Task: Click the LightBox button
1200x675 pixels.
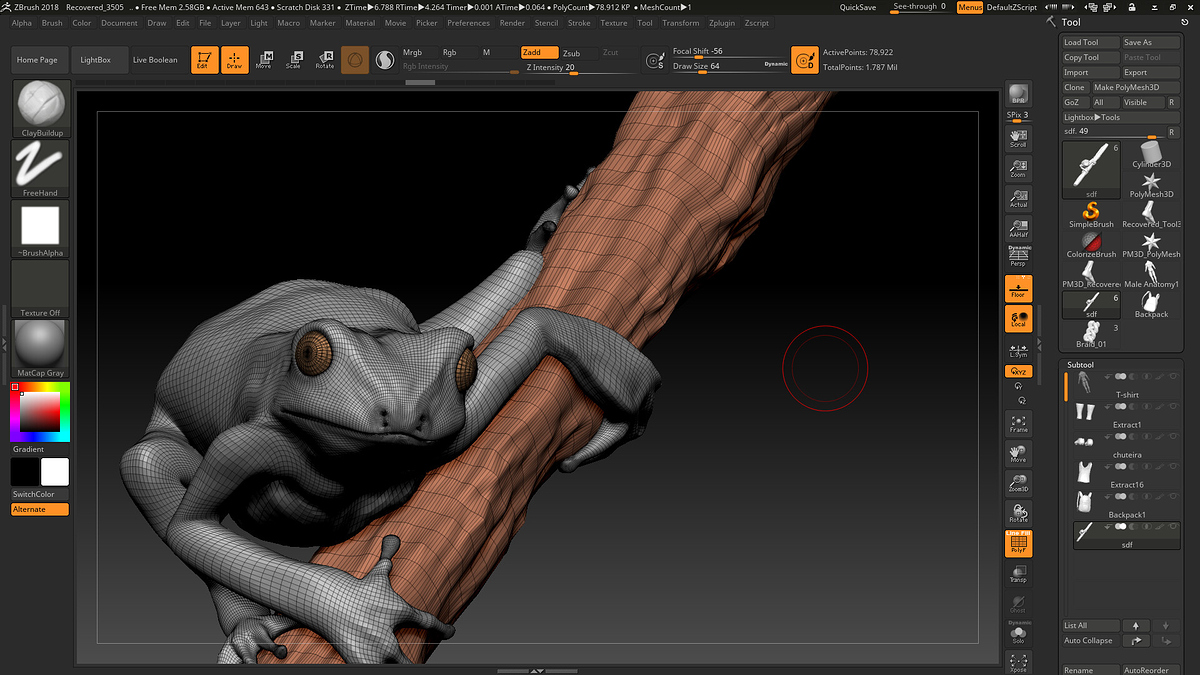Action: click(96, 60)
